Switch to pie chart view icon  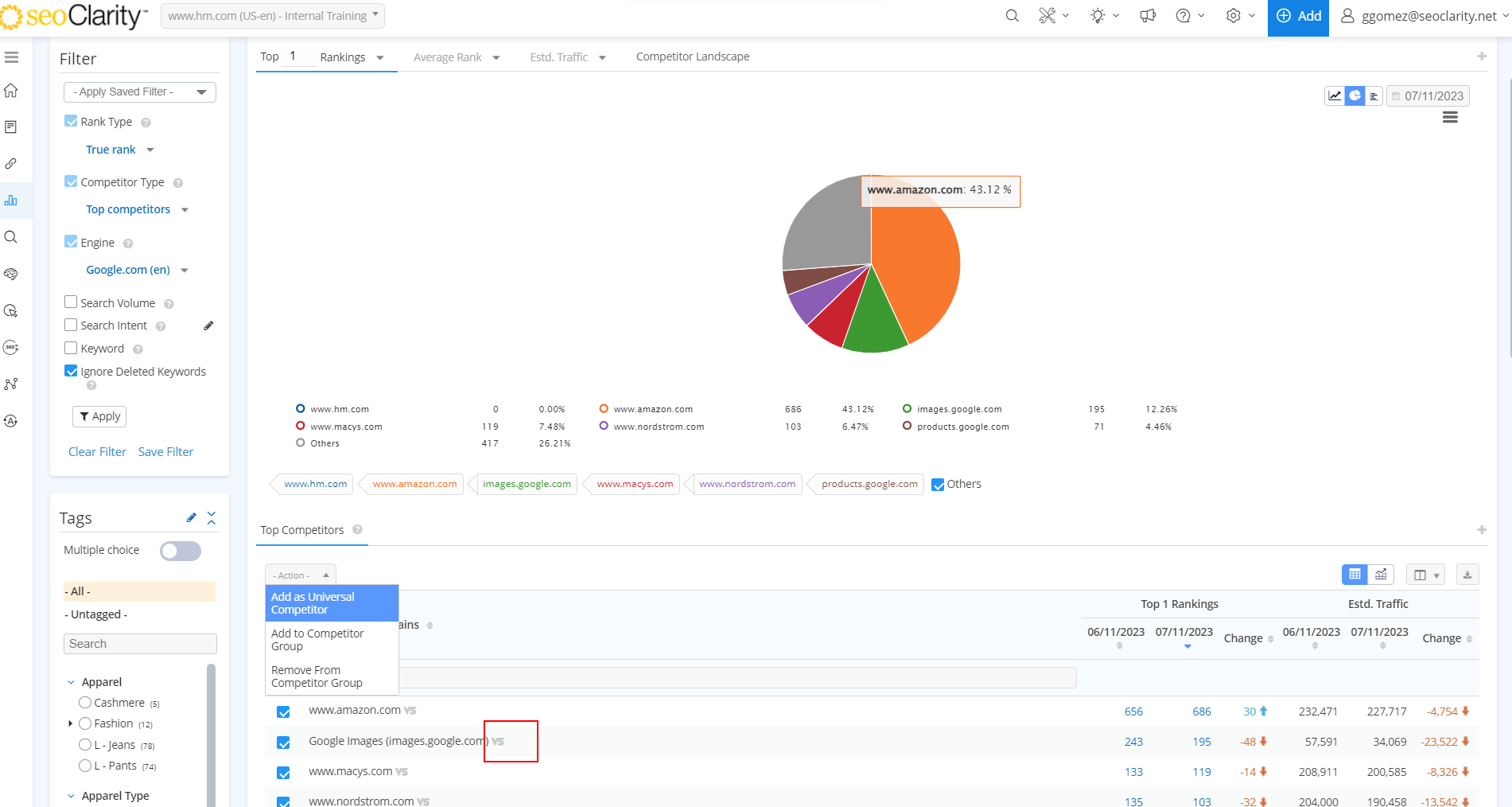(1355, 96)
